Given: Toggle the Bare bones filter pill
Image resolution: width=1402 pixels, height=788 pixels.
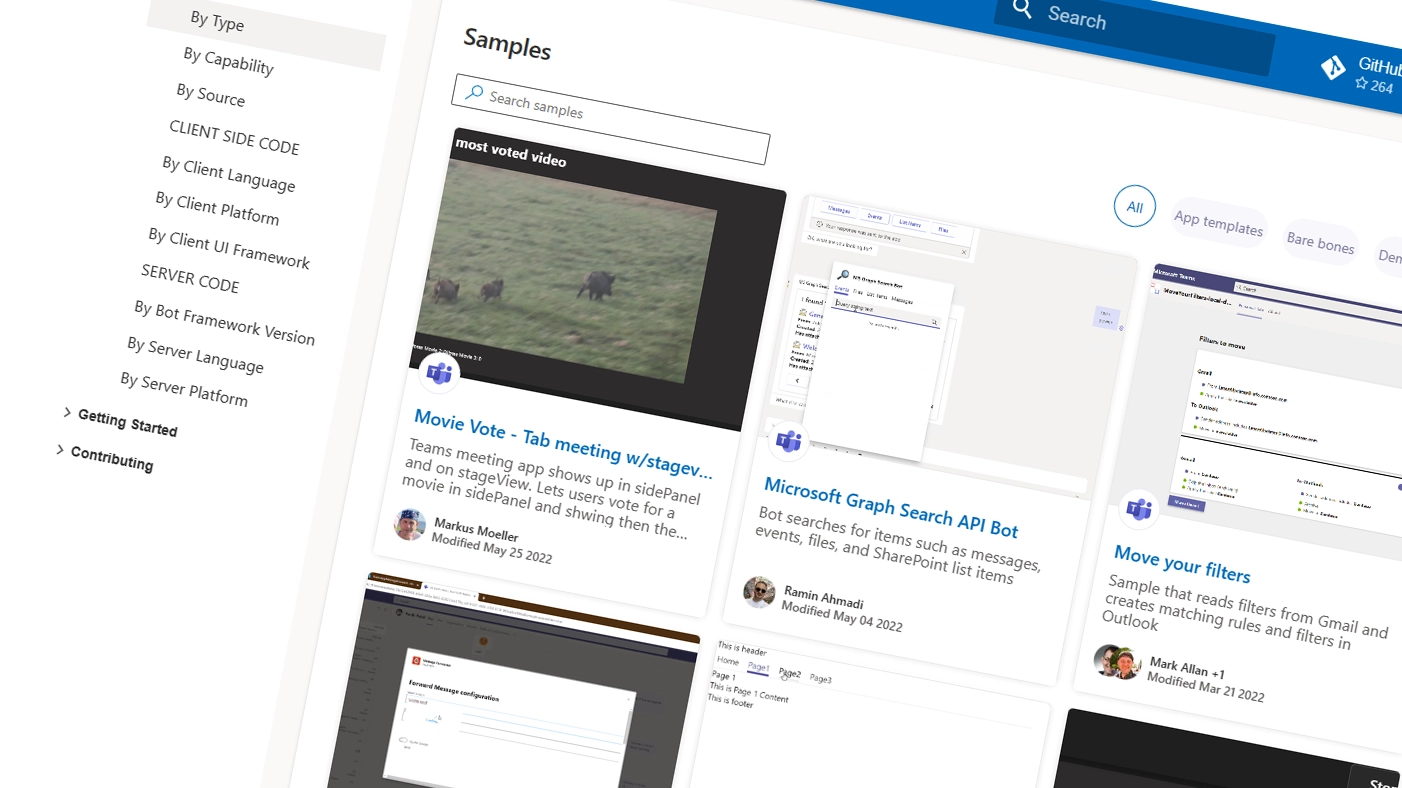Looking at the screenshot, I should 1320,243.
